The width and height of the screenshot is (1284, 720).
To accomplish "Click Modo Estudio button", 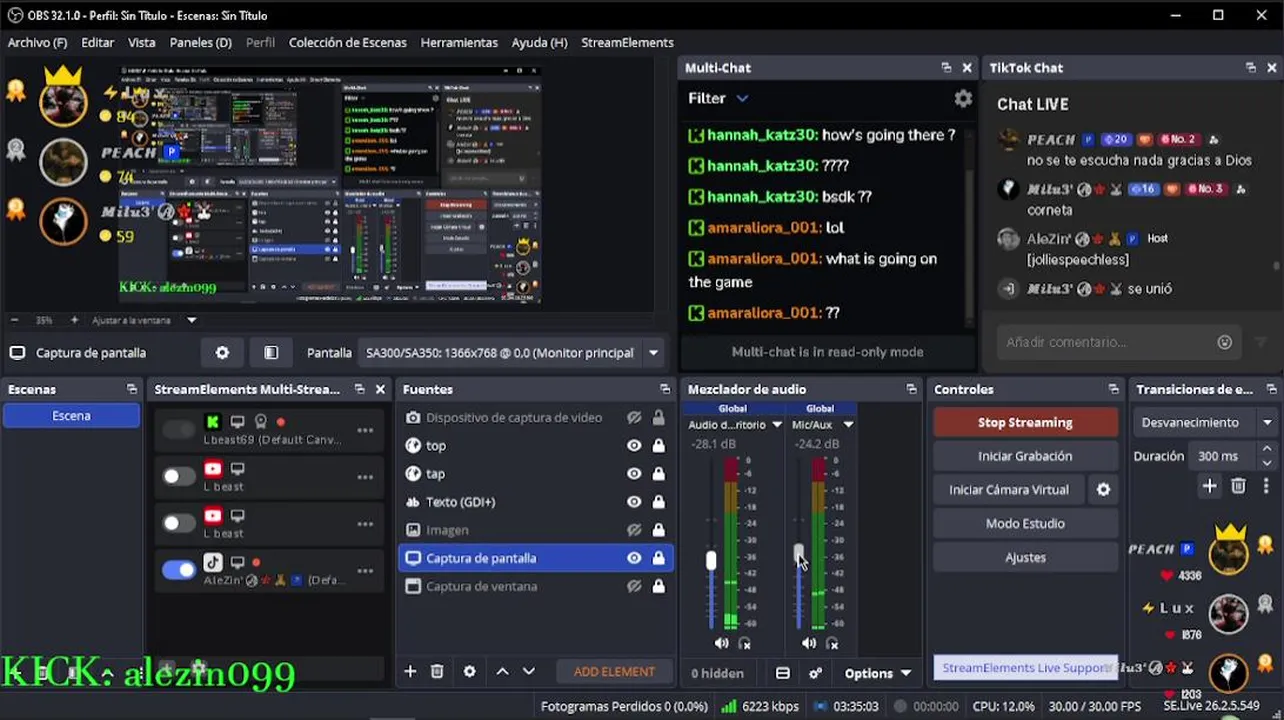I will [1025, 524].
